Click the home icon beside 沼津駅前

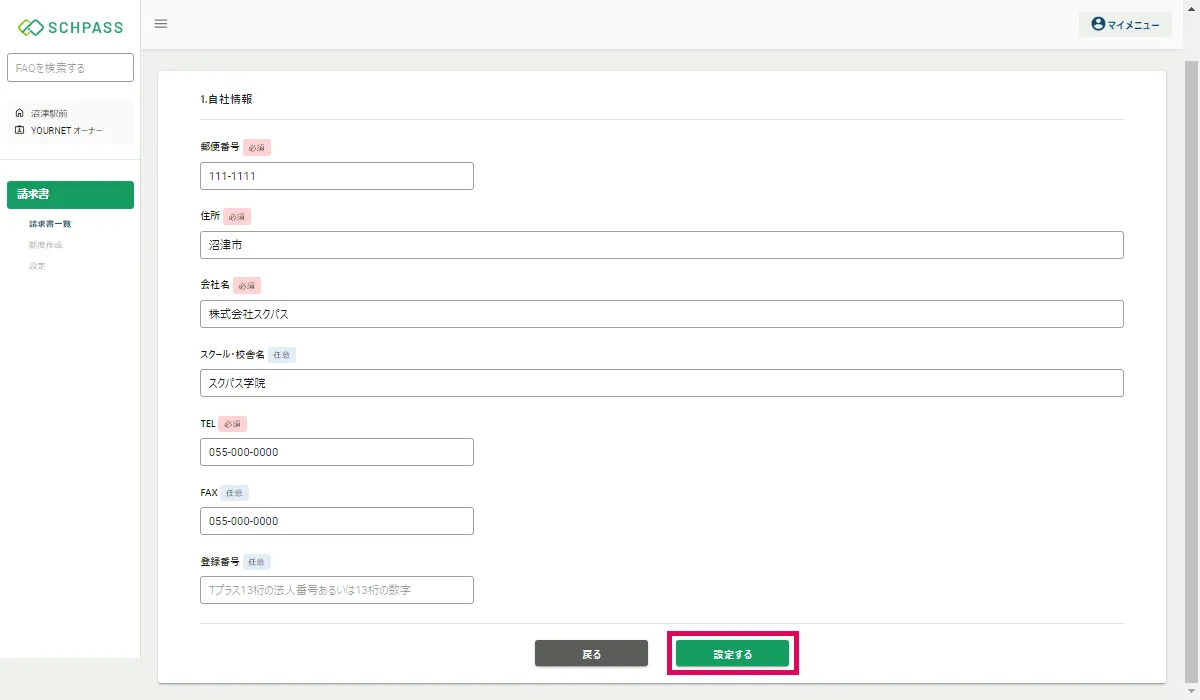tap(19, 113)
